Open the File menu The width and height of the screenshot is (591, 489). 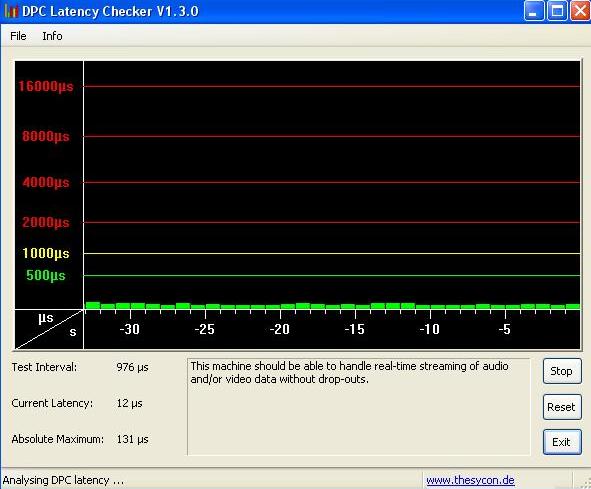pyautogui.click(x=18, y=36)
